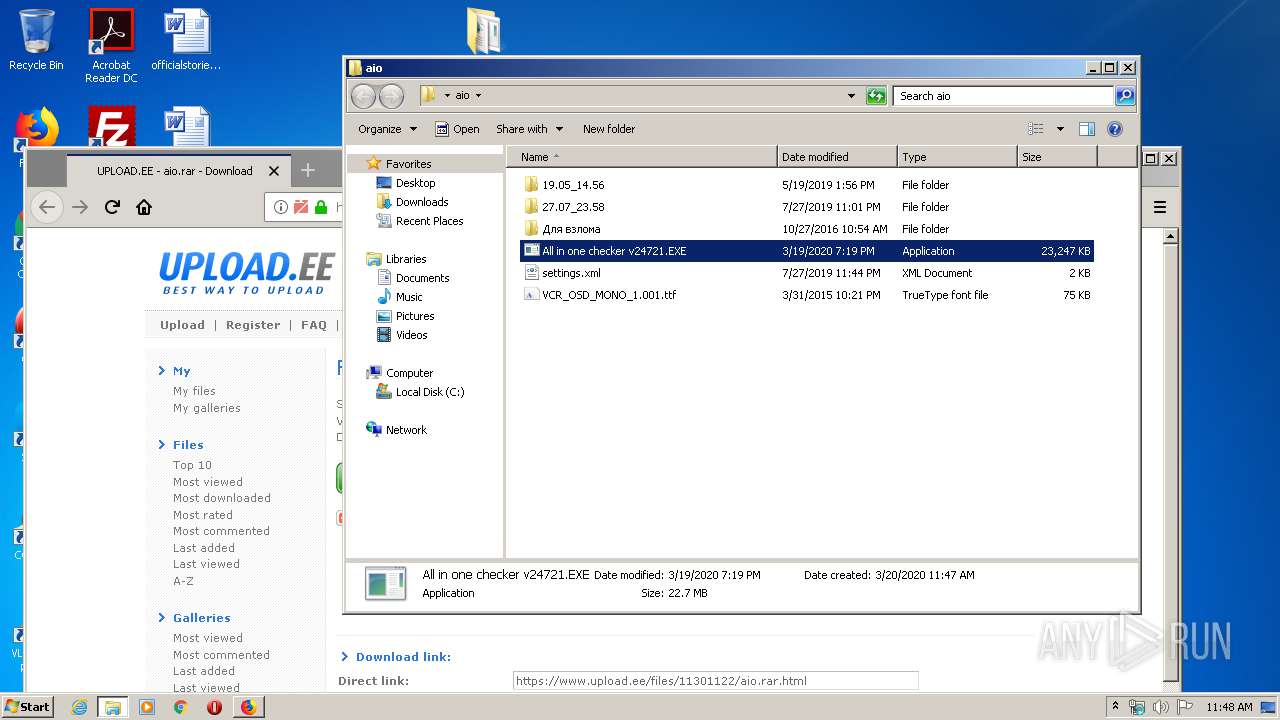Image resolution: width=1280 pixels, height=720 pixels.
Task: Open the Share with dropdown
Action: 530,129
